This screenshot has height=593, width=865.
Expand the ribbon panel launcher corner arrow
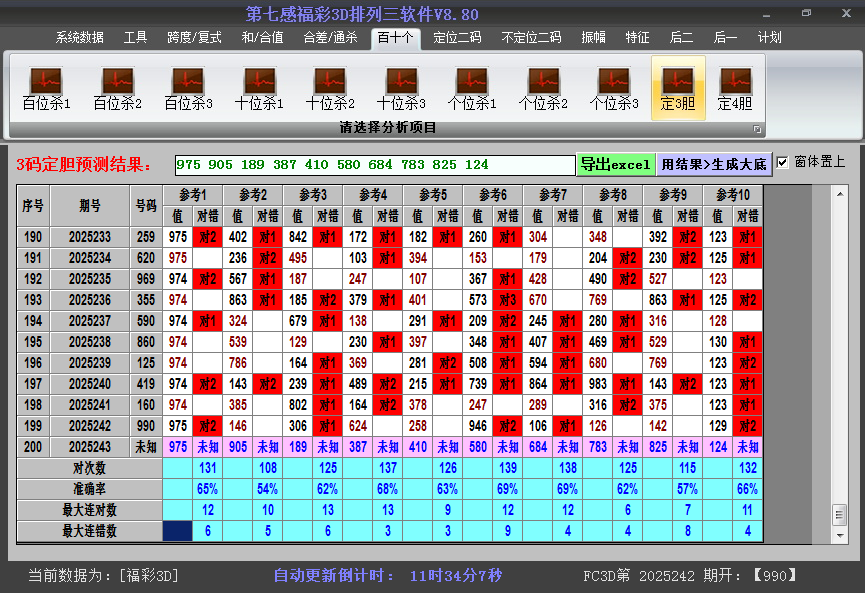[757, 129]
